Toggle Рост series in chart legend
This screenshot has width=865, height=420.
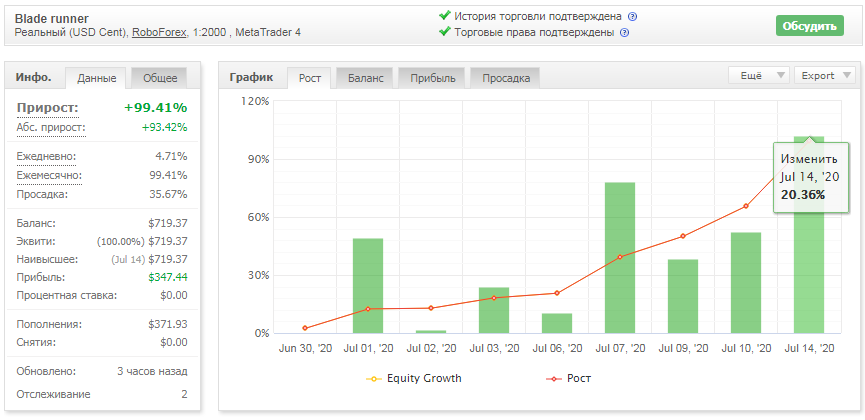tap(553, 379)
